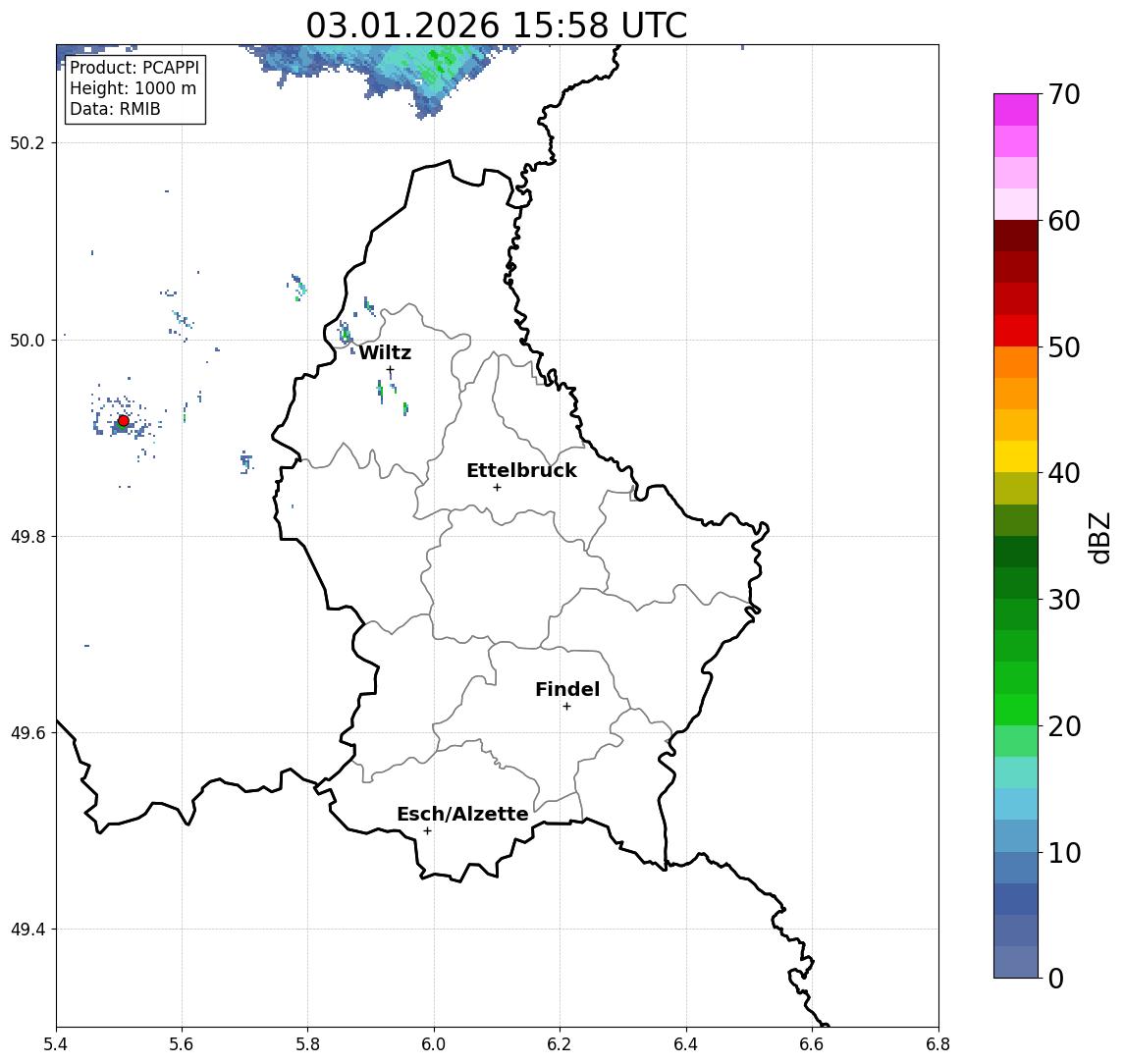Viewport: 1124px width, 1064px height.
Task: Click the cross marker below Findel
Action: click(566, 707)
